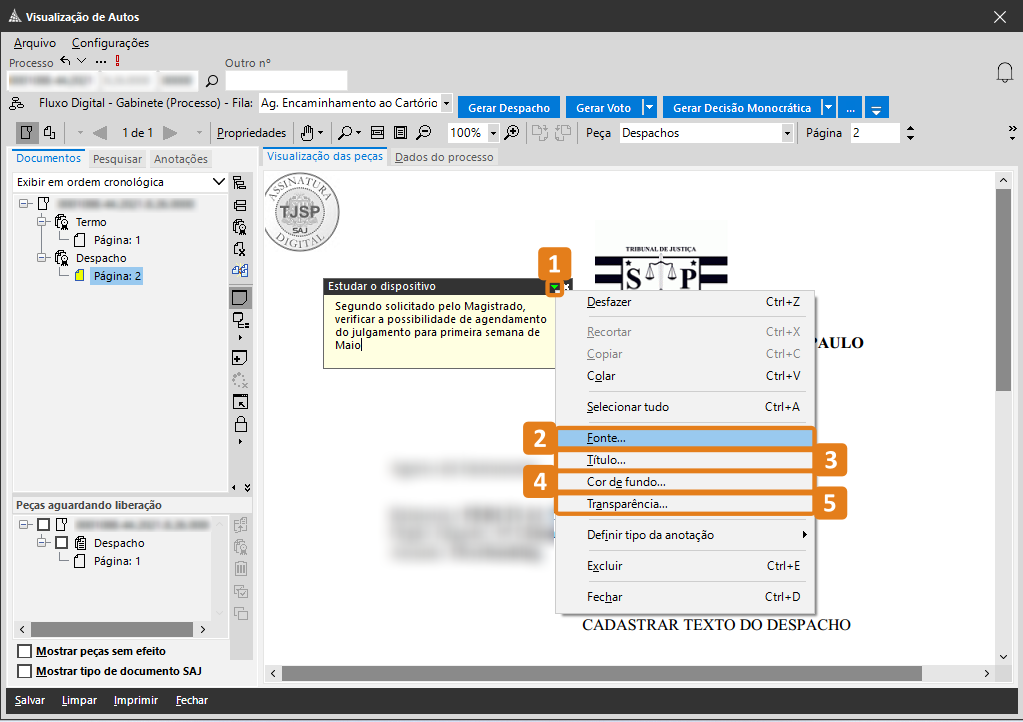Click the fit width icon
Viewport: 1023px width, 722px height.
click(377, 133)
